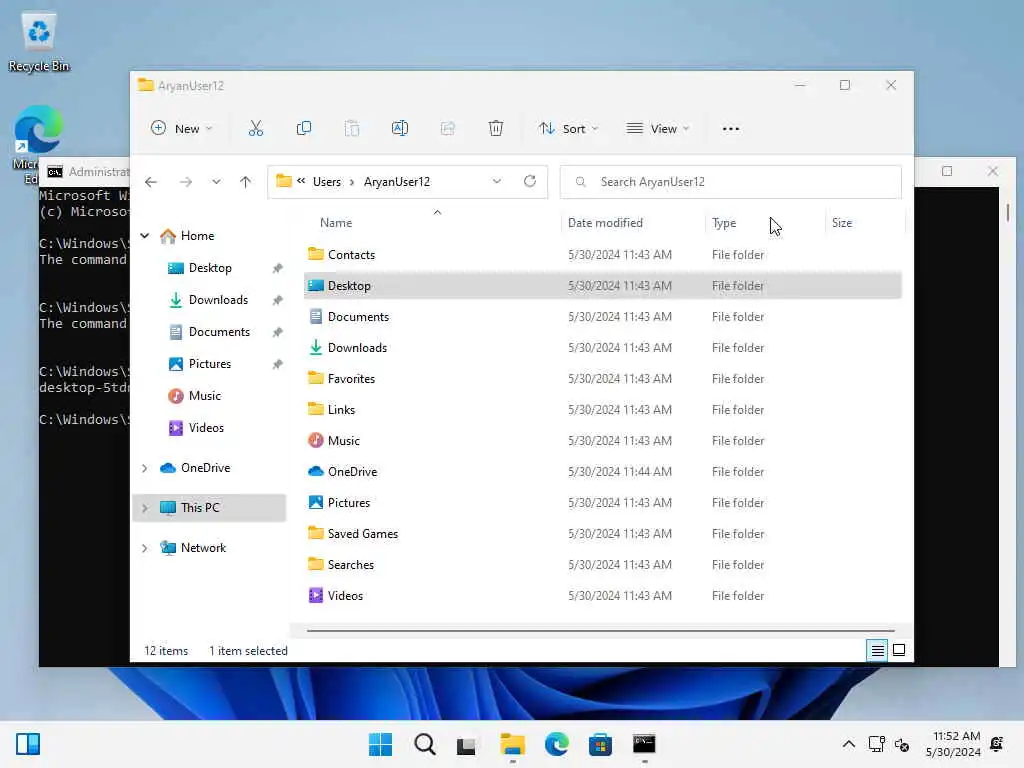Open Widgets panel on taskbar

(28, 744)
